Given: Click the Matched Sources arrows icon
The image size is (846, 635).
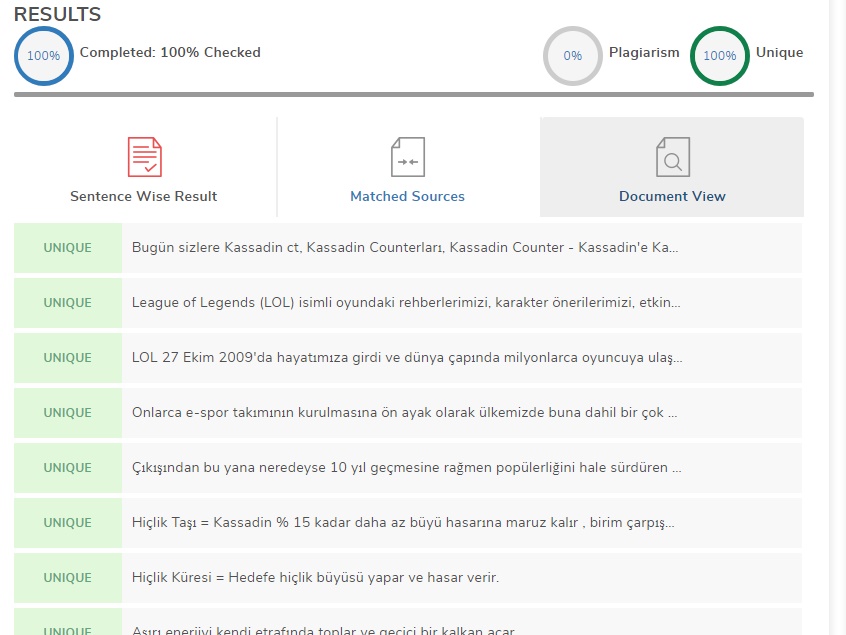Looking at the screenshot, I should [407, 157].
